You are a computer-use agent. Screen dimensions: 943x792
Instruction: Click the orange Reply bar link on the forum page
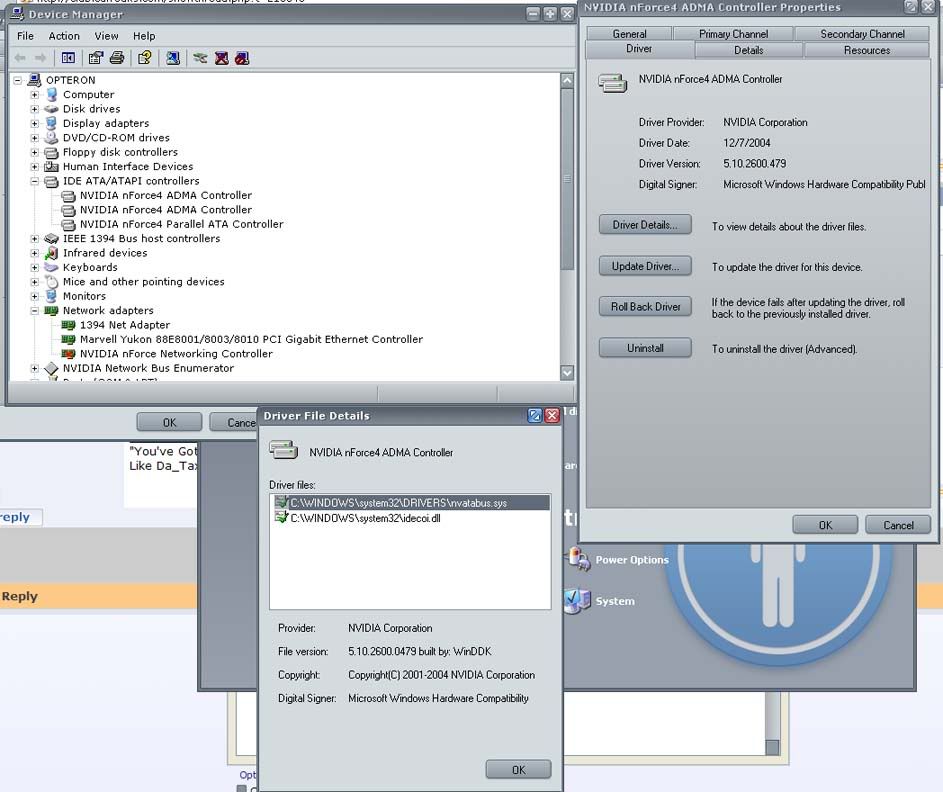coord(19,596)
